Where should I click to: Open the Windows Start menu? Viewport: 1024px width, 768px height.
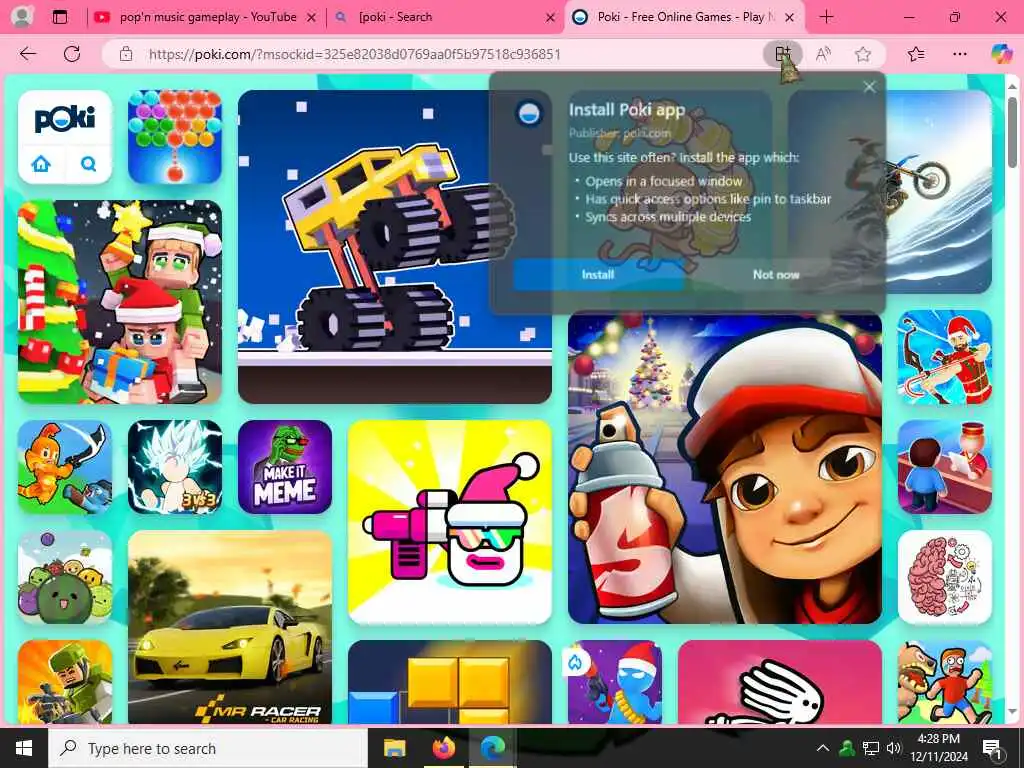click(24, 748)
